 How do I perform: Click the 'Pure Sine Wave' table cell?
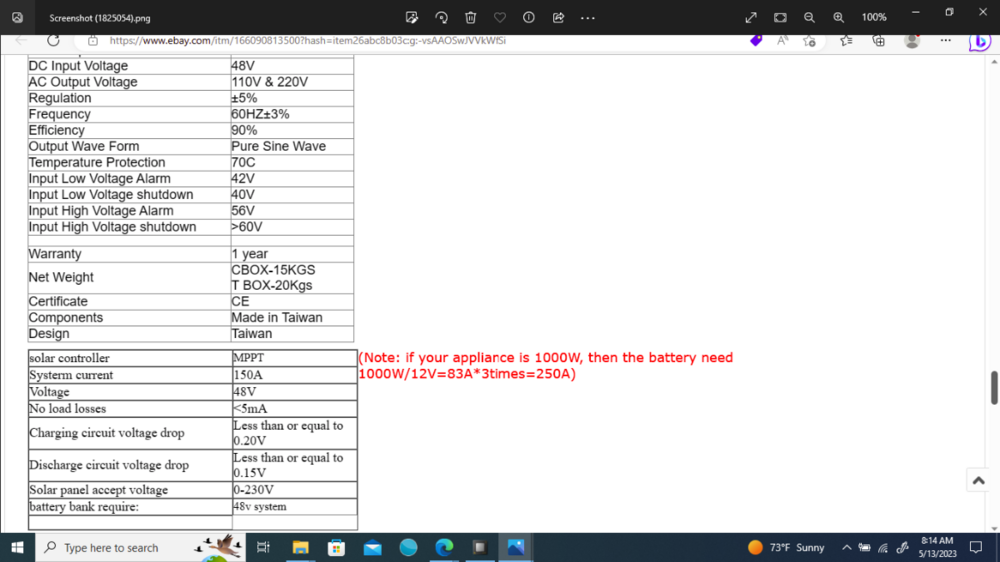(291, 146)
